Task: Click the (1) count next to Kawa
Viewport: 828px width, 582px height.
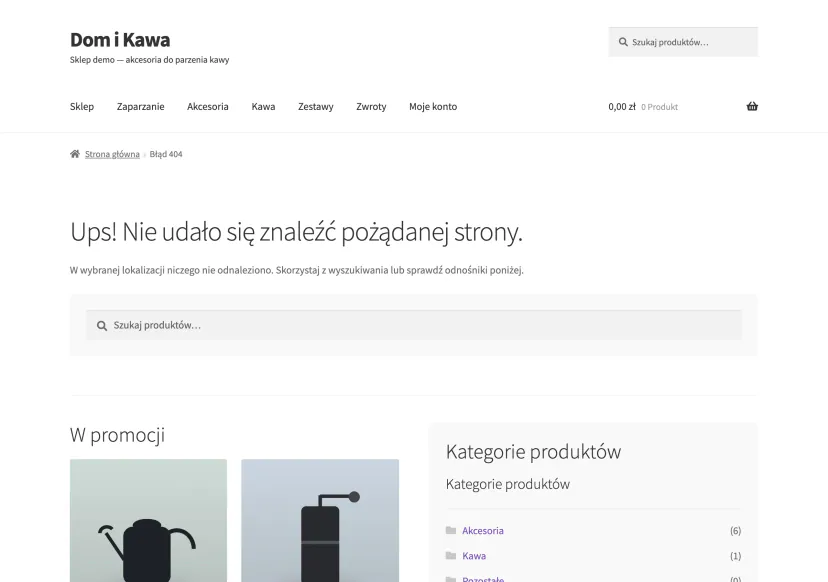Action: pos(735,556)
